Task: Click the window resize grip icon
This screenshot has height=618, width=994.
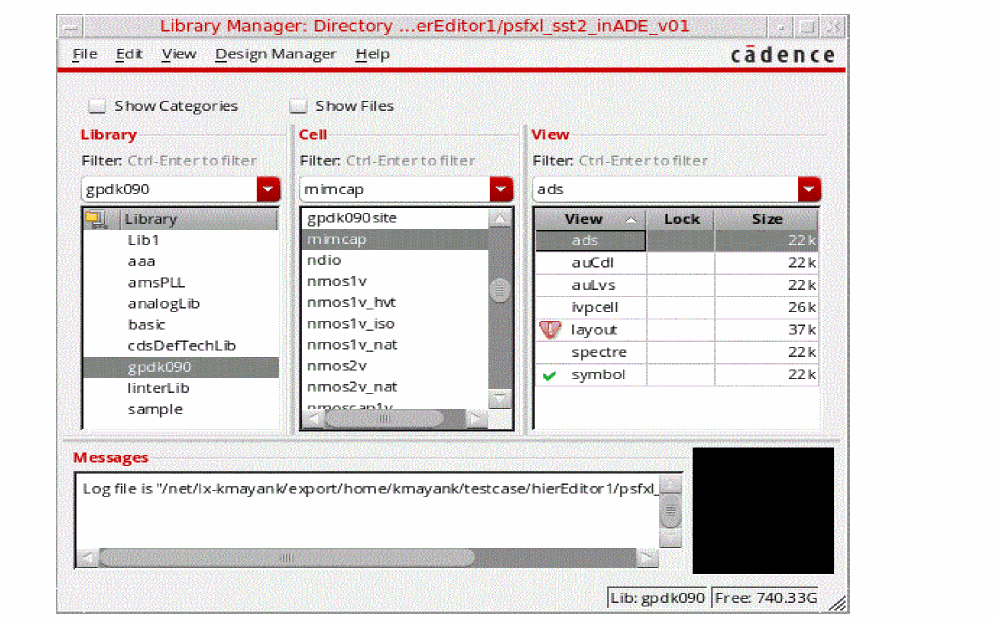Action: [837, 603]
